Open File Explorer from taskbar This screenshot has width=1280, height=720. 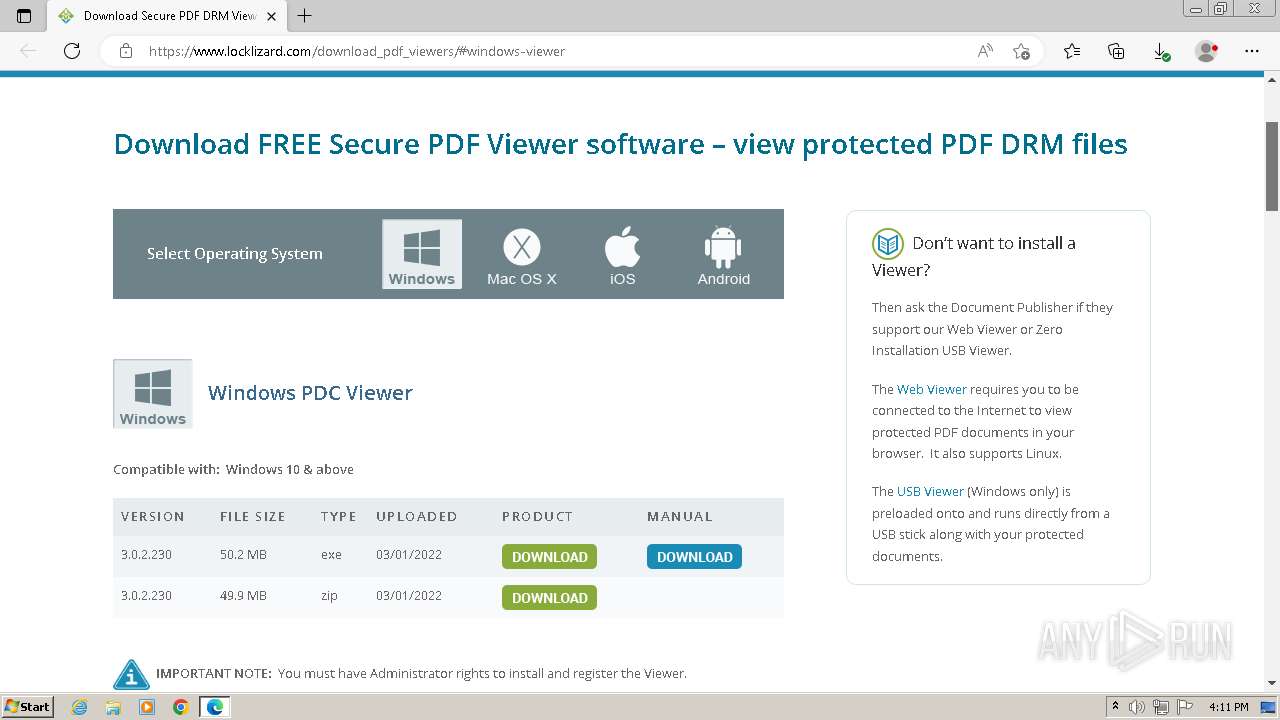[113, 707]
